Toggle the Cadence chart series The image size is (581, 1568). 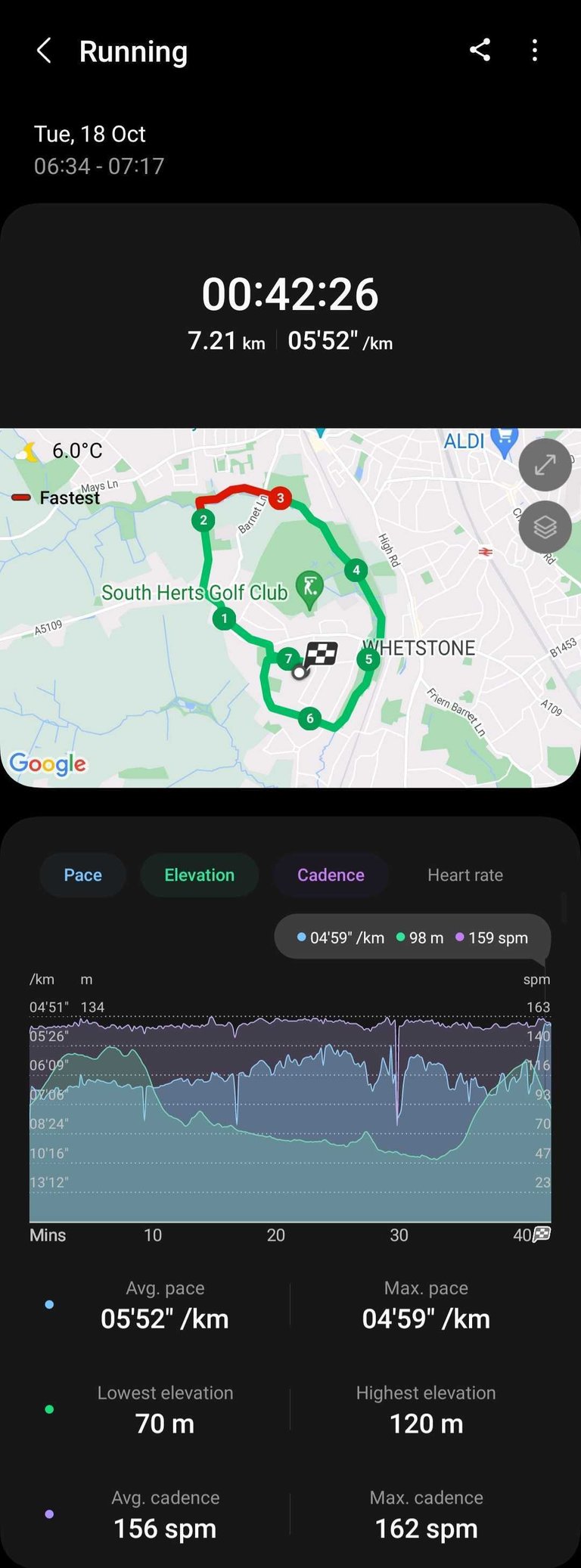click(x=331, y=875)
